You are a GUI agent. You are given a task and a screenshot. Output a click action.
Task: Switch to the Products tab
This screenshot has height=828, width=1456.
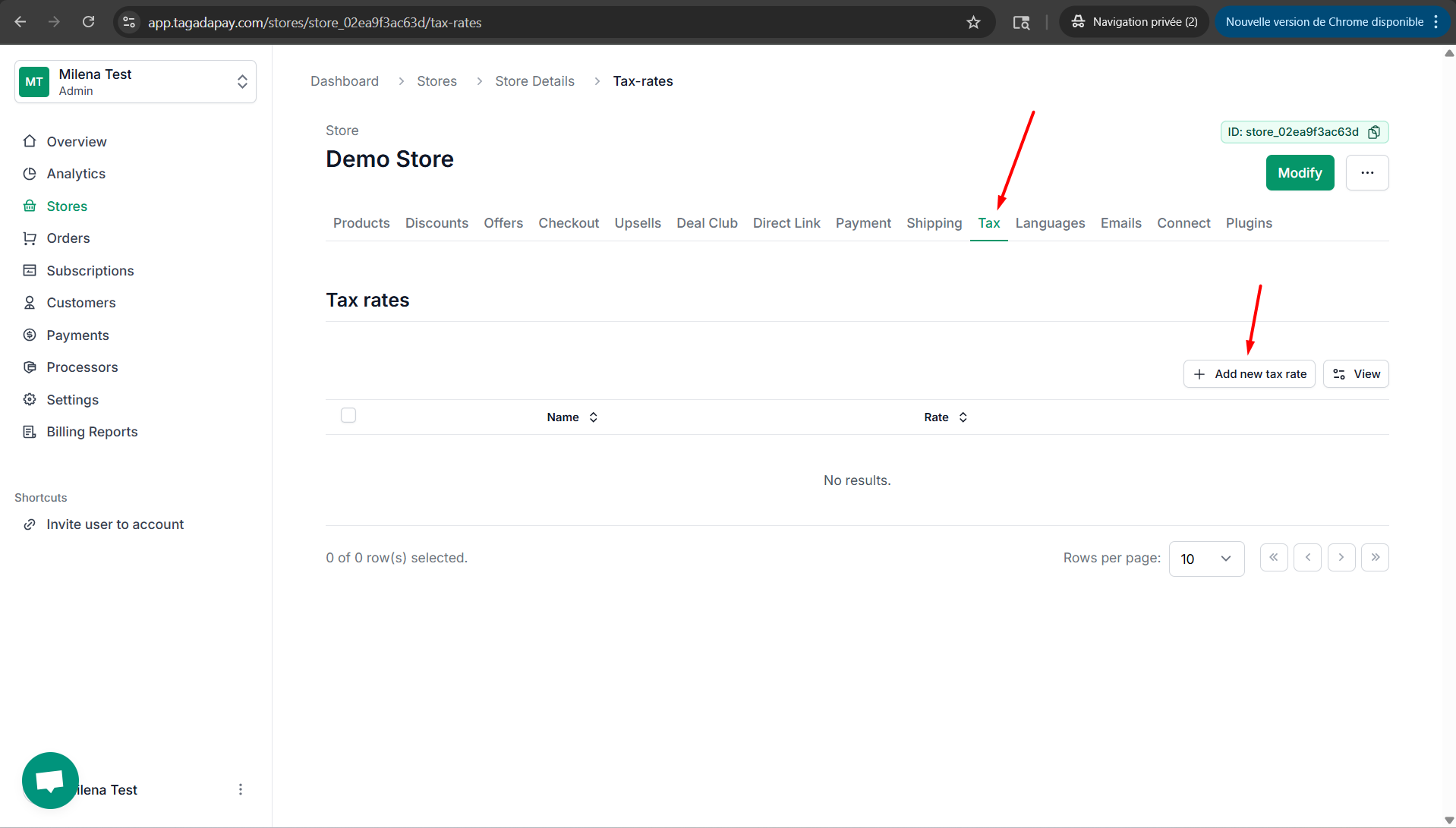point(361,223)
